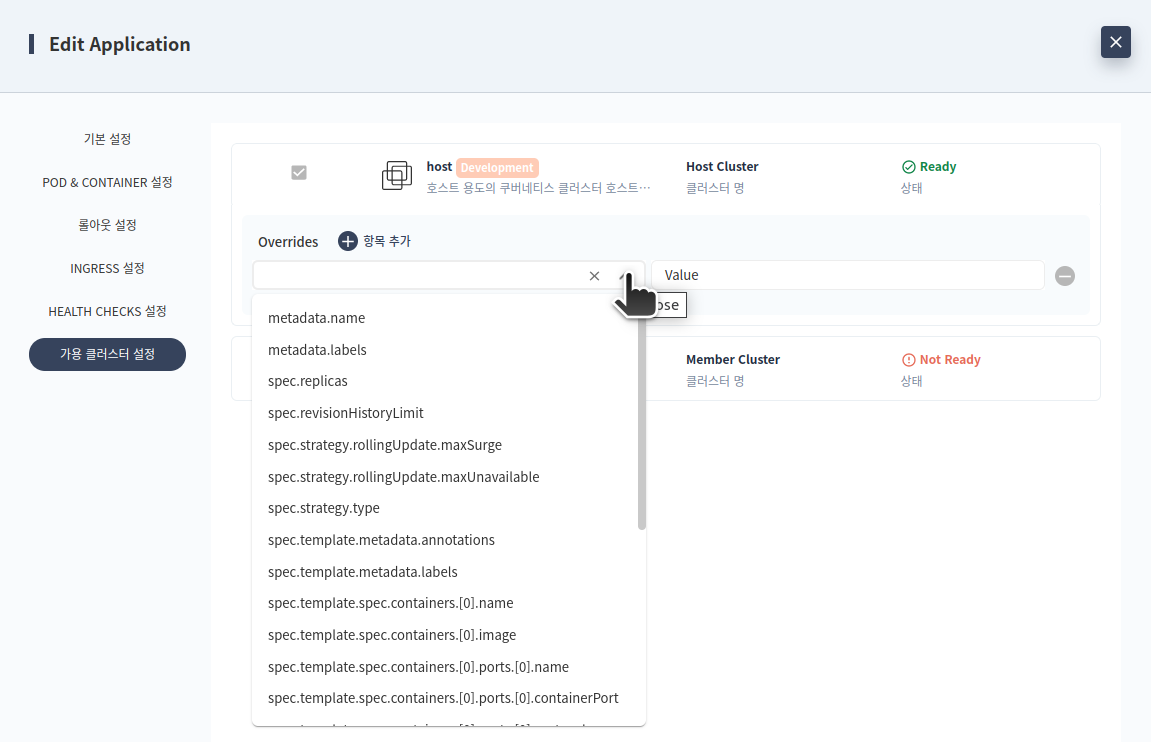Choose metadata.labels option
1151x742 pixels.
[x=449, y=350]
